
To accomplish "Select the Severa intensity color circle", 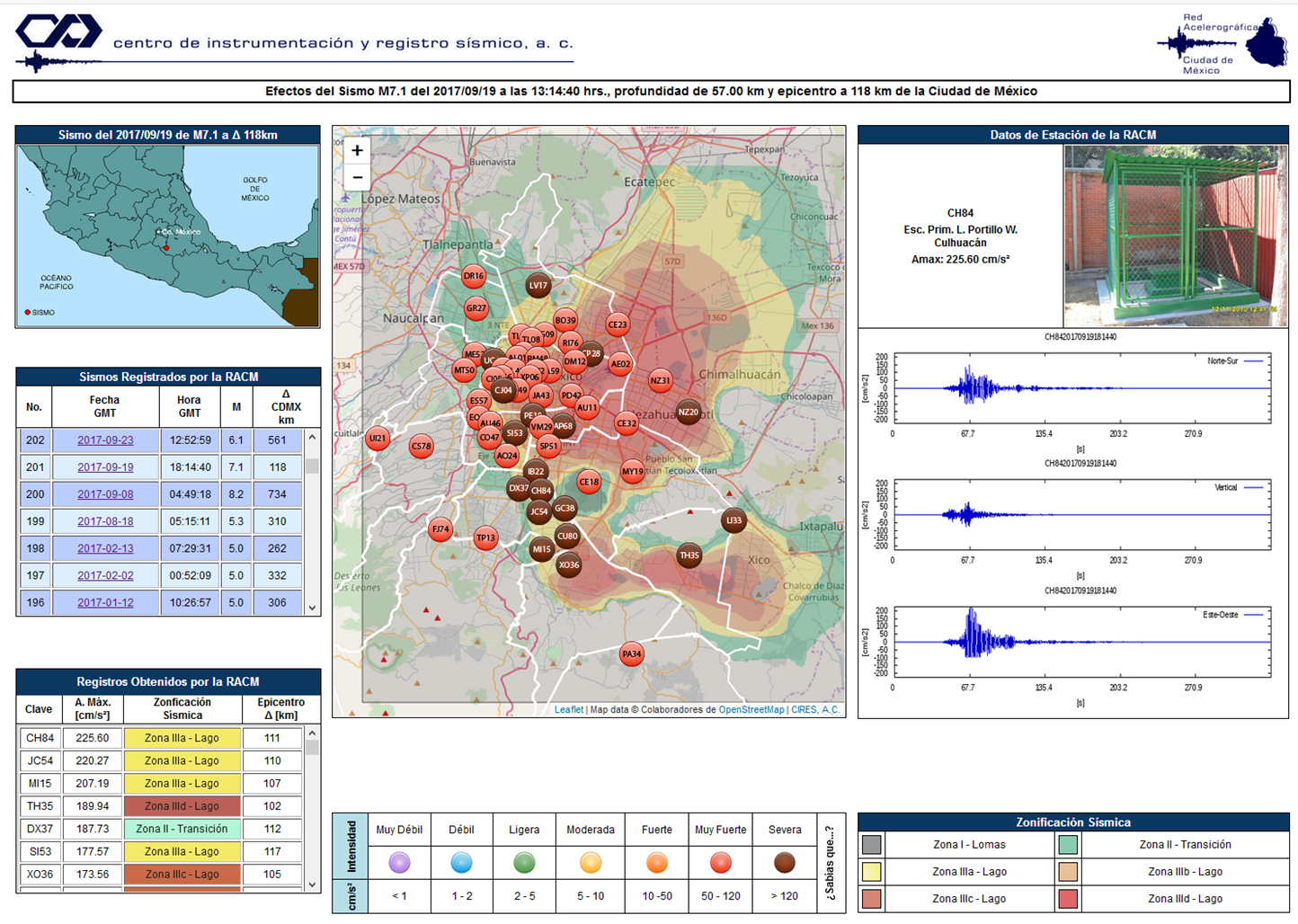I will click(785, 863).
